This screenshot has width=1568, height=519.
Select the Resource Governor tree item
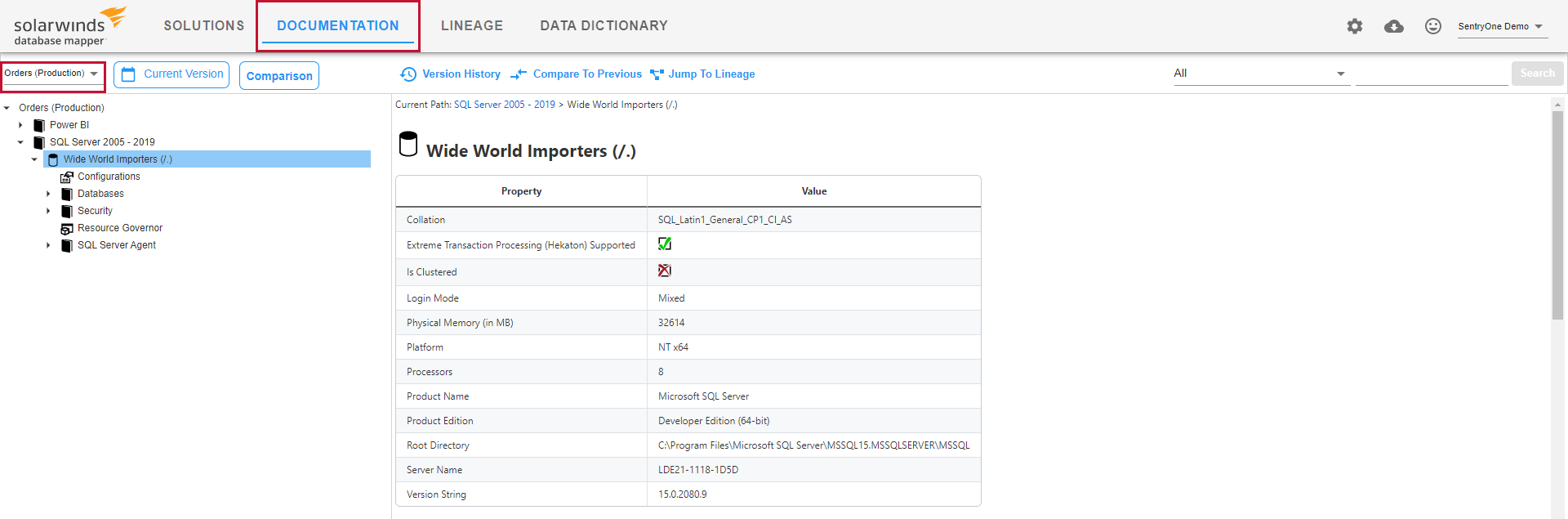point(120,228)
